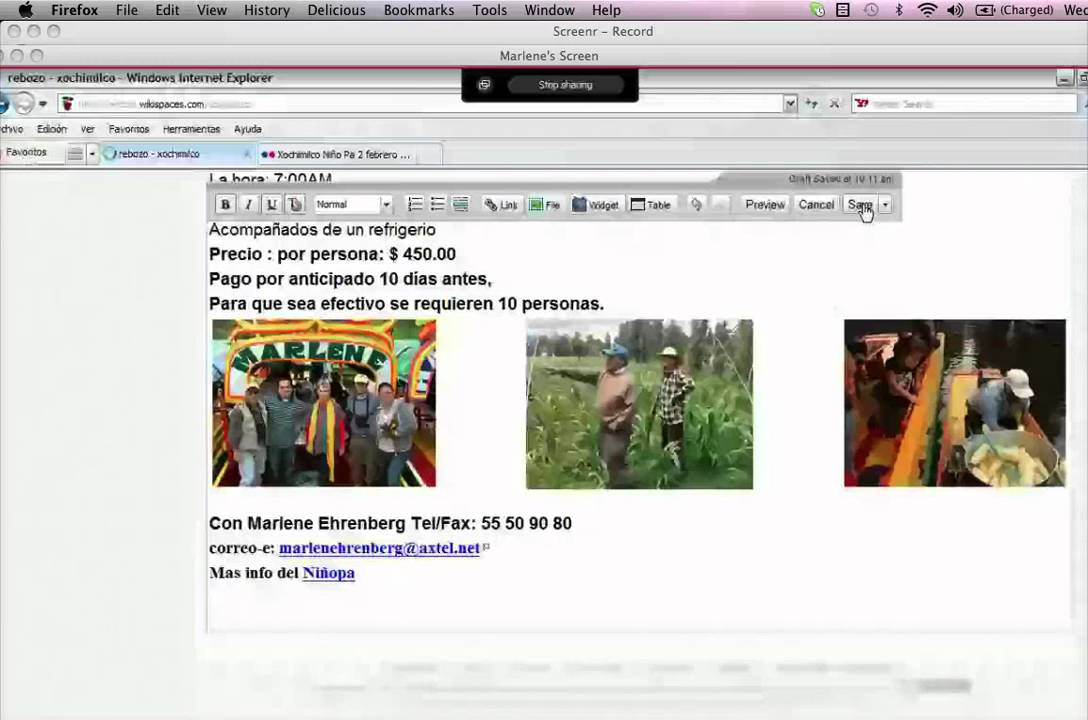
Task: Open the text color and style tool
Action: [x=295, y=205]
